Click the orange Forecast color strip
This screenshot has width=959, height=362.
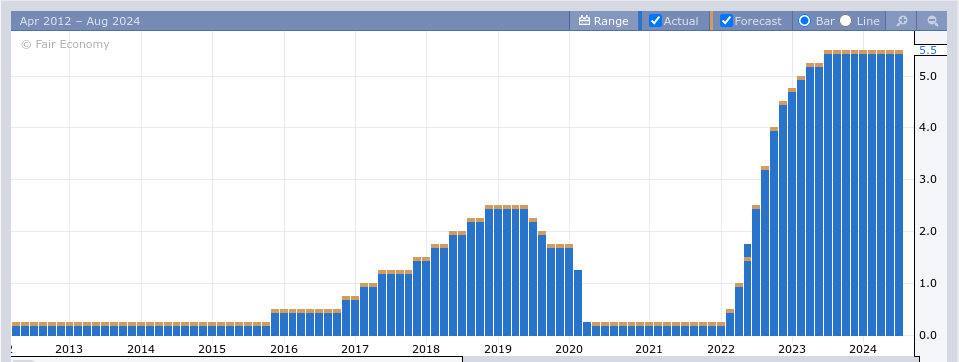tap(711, 21)
